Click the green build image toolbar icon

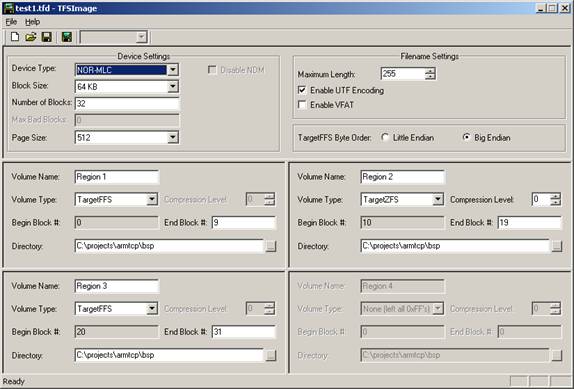[x=67, y=37]
